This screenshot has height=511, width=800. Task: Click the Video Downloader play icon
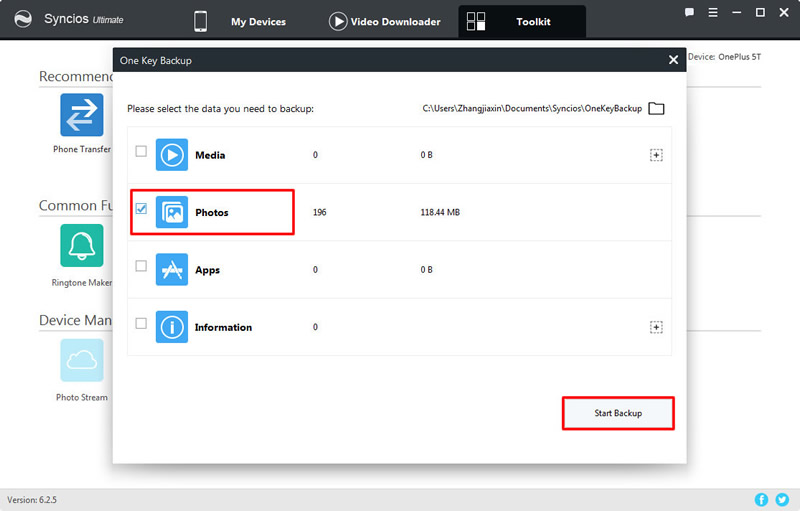pos(338,21)
